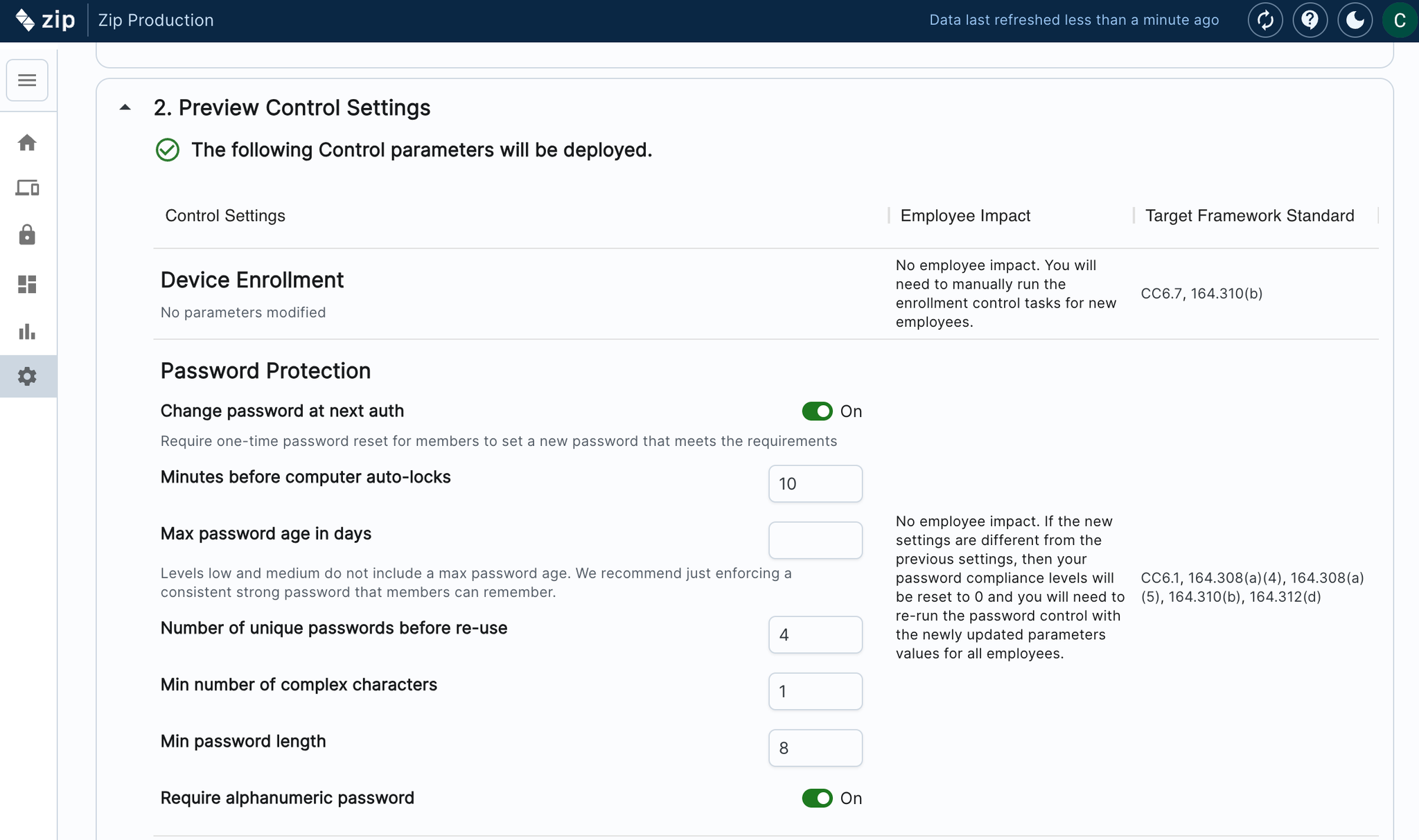The height and width of the screenshot is (840, 1419).
Task: Open the Devices sidebar icon
Action: 27,188
